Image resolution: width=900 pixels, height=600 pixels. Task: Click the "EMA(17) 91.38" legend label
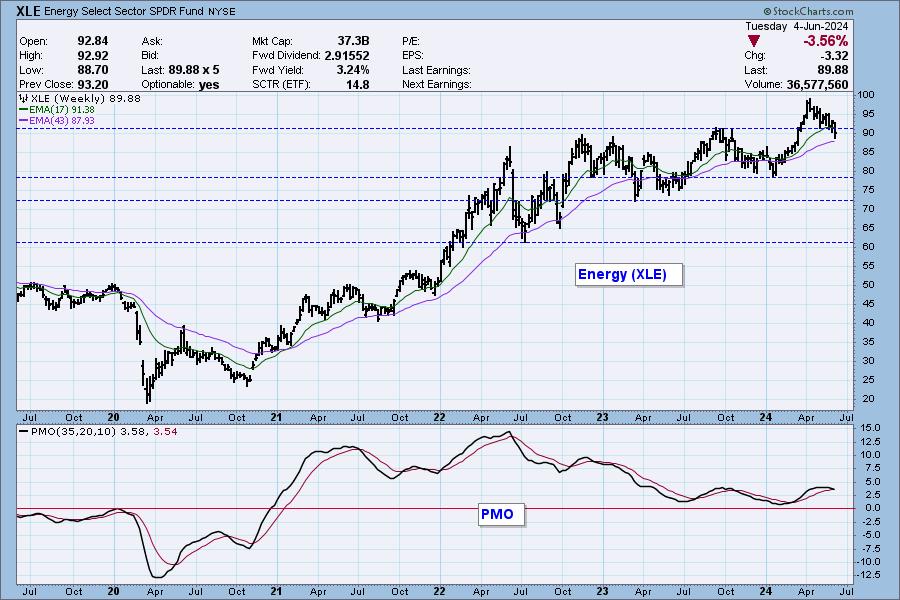click(62, 110)
